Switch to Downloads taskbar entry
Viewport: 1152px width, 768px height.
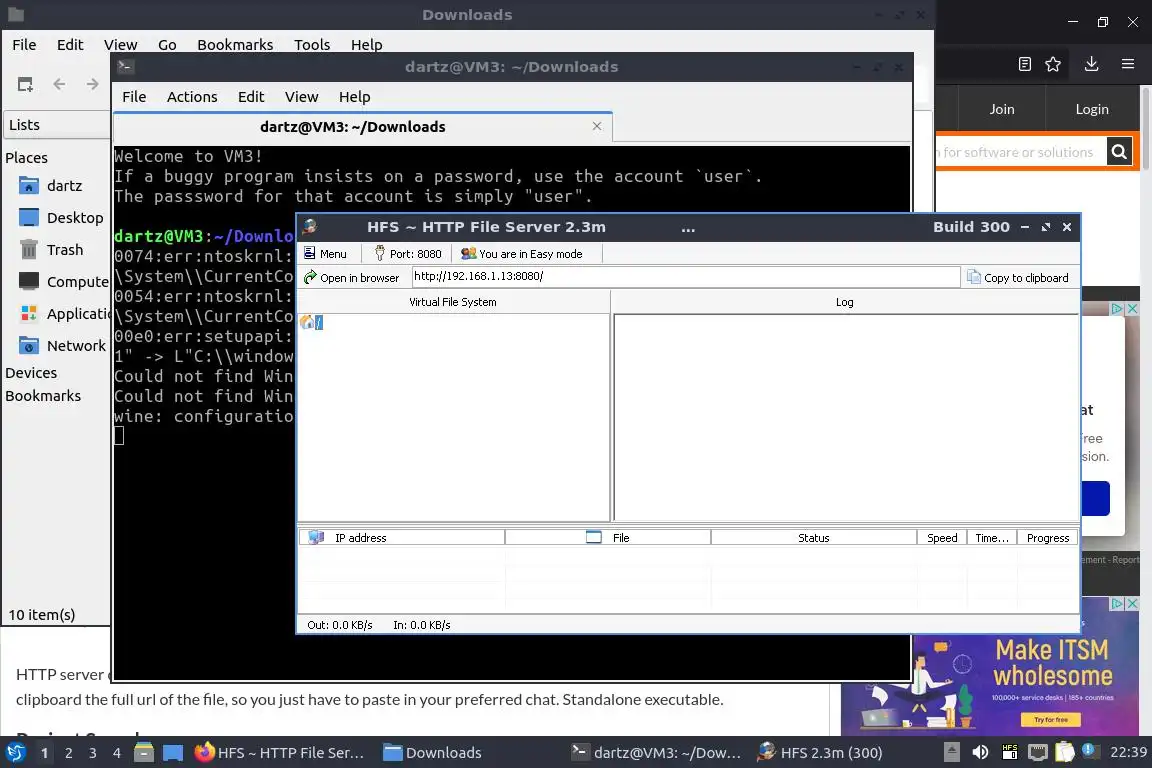pos(433,753)
